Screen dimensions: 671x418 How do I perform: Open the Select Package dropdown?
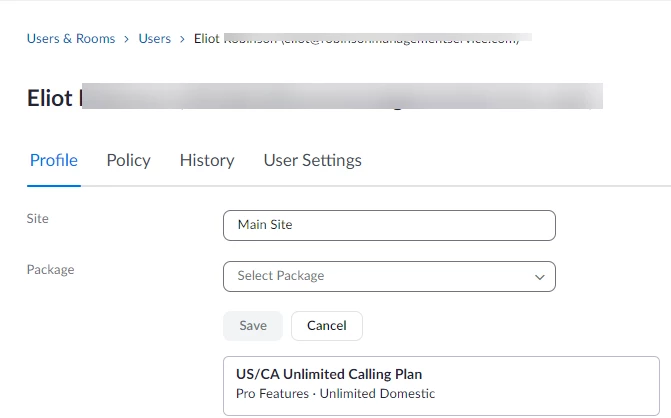coord(380,276)
